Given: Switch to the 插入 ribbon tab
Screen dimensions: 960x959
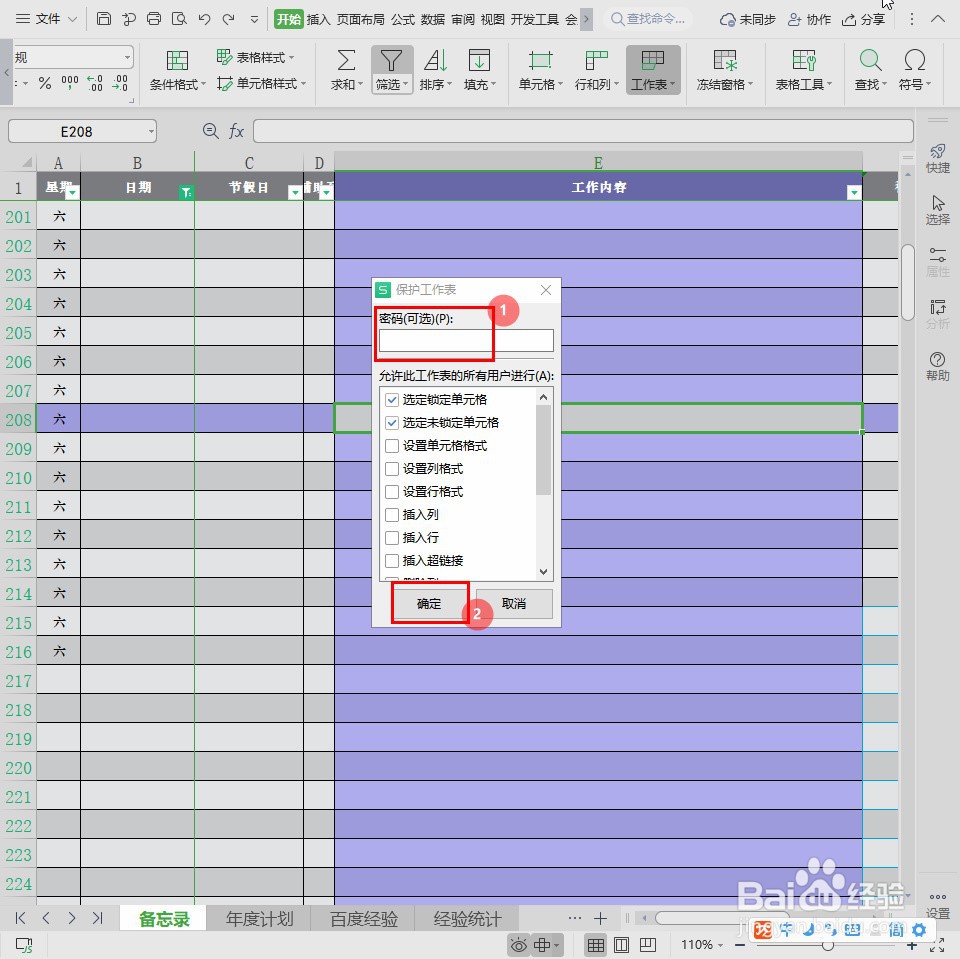Looking at the screenshot, I should (318, 20).
